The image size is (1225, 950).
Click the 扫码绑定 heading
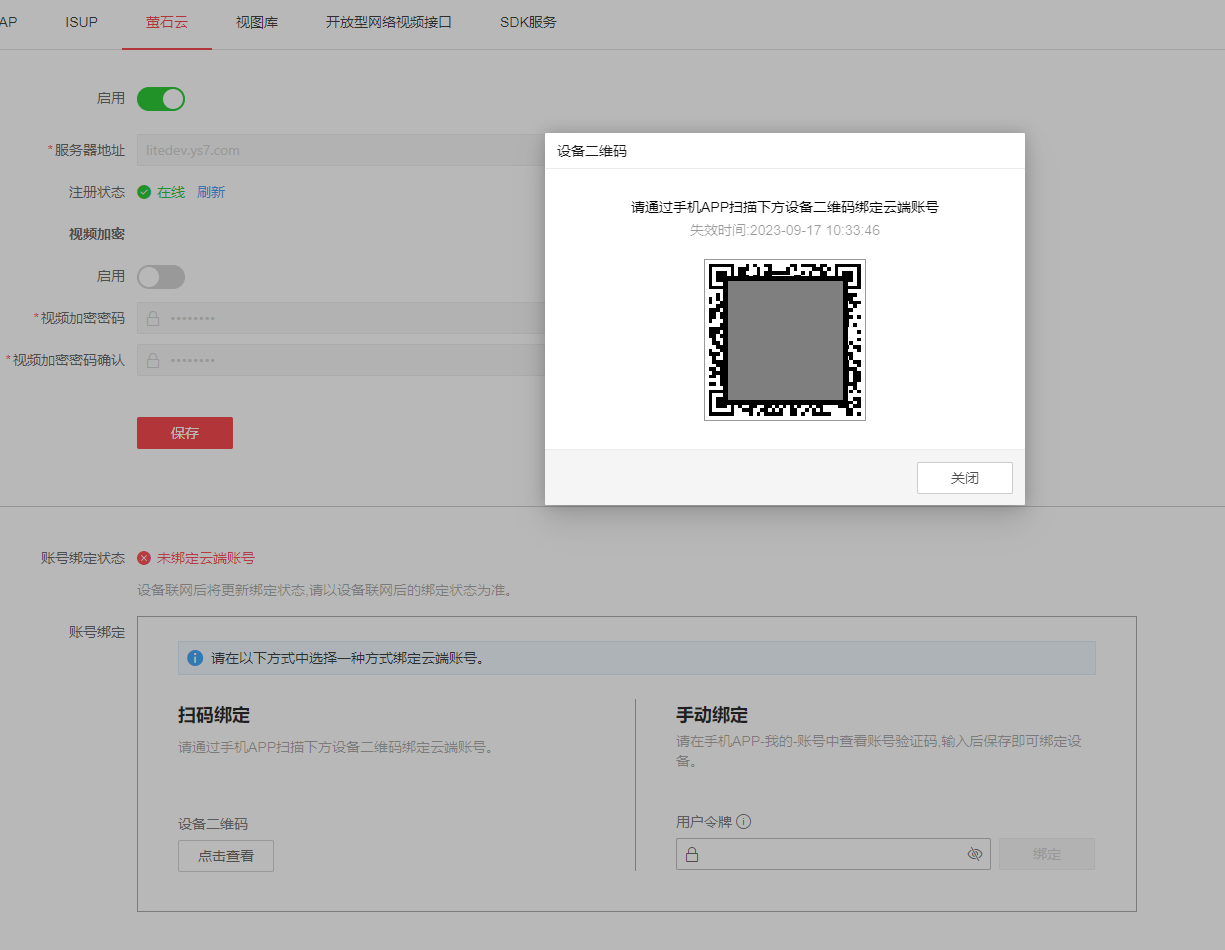tap(214, 715)
